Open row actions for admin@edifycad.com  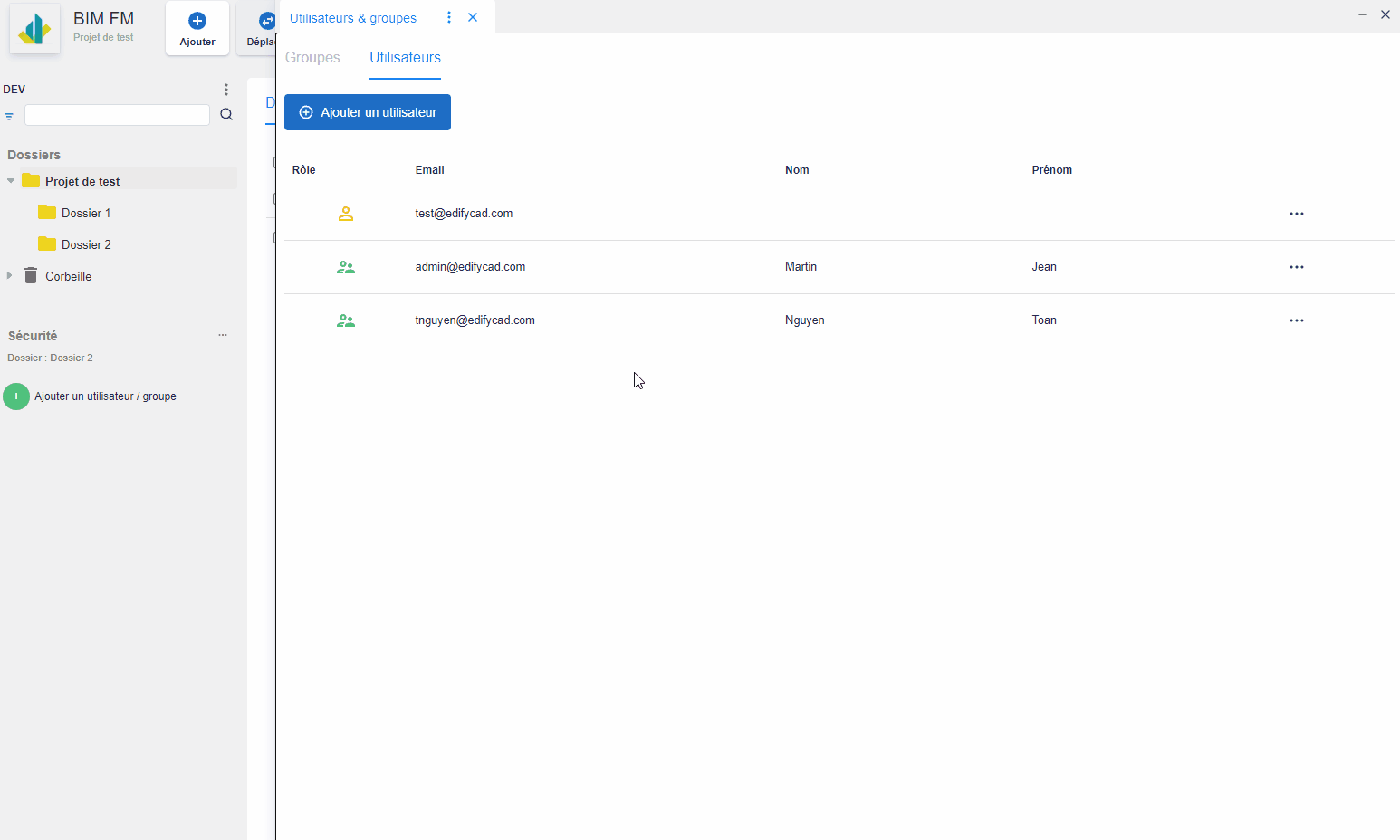pyautogui.click(x=1296, y=267)
